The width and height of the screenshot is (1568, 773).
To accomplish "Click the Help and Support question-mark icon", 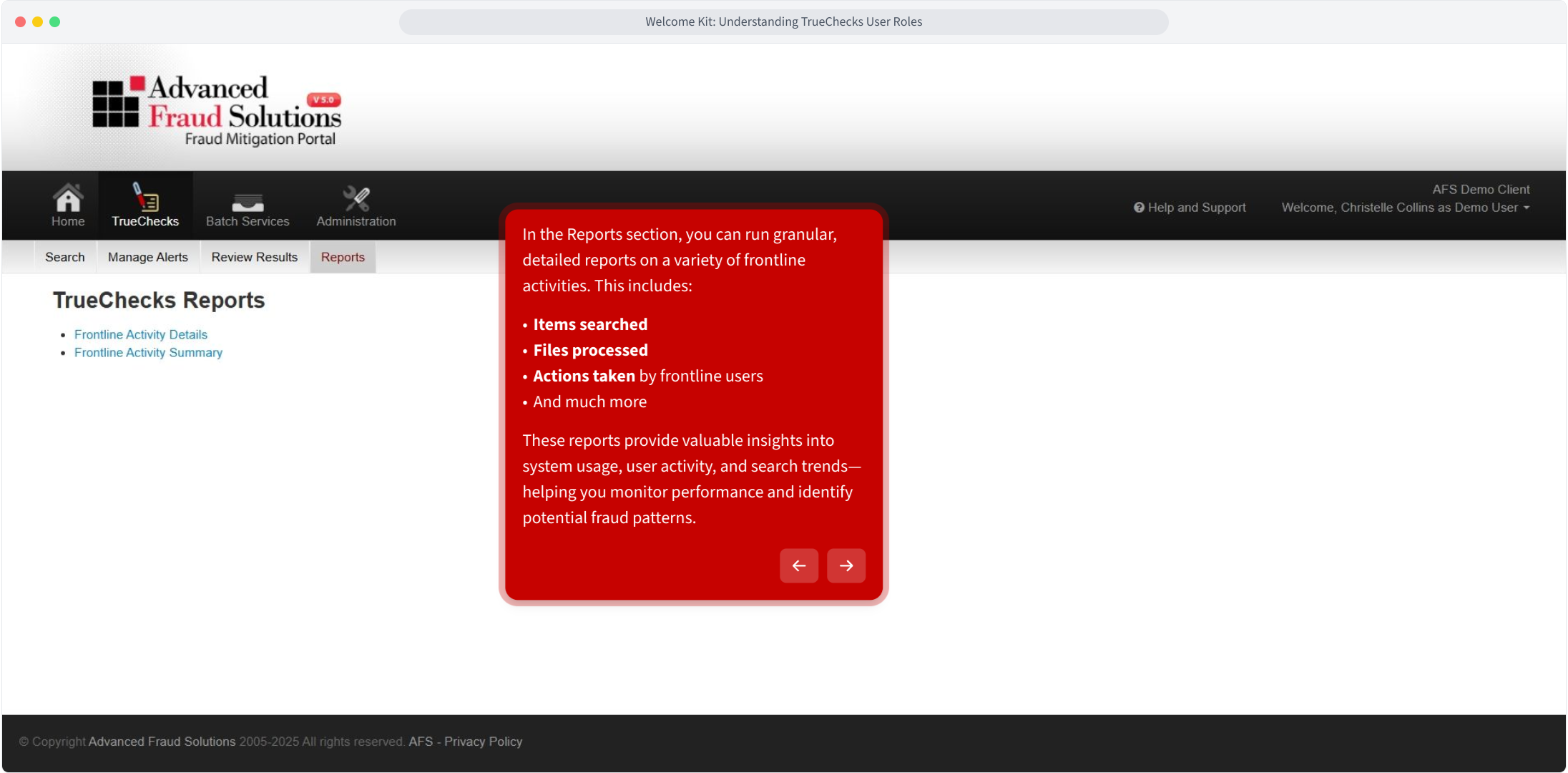I will point(1139,208).
